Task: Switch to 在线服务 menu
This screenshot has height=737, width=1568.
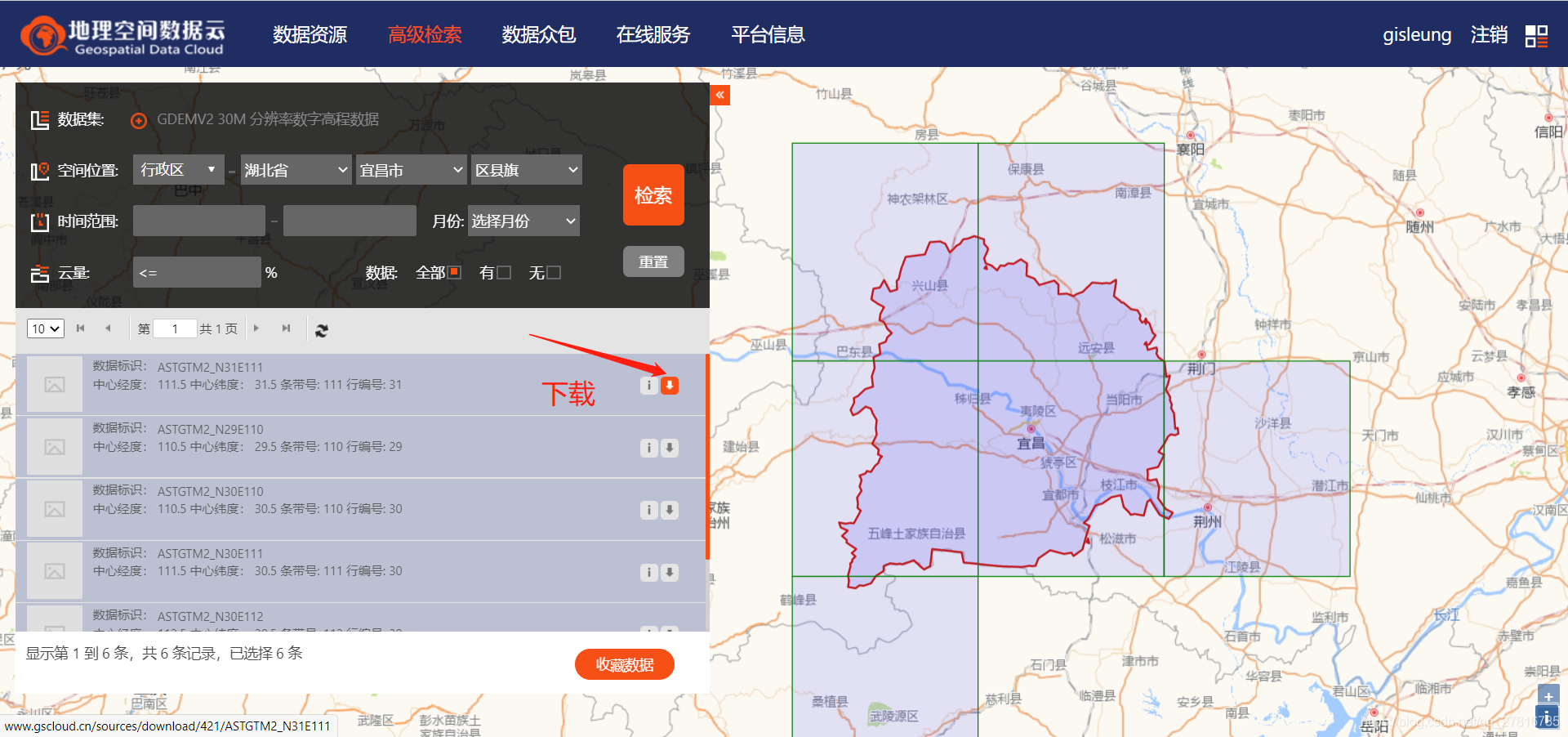Action: pyautogui.click(x=653, y=34)
